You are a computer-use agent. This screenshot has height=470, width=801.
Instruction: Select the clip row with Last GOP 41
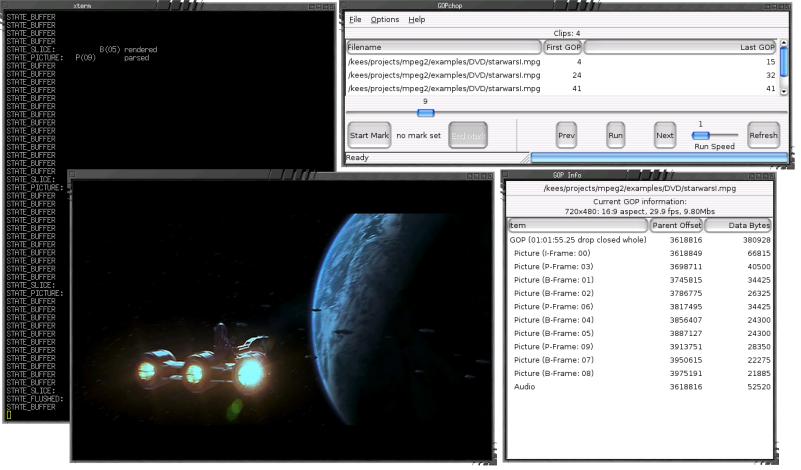coord(562,88)
